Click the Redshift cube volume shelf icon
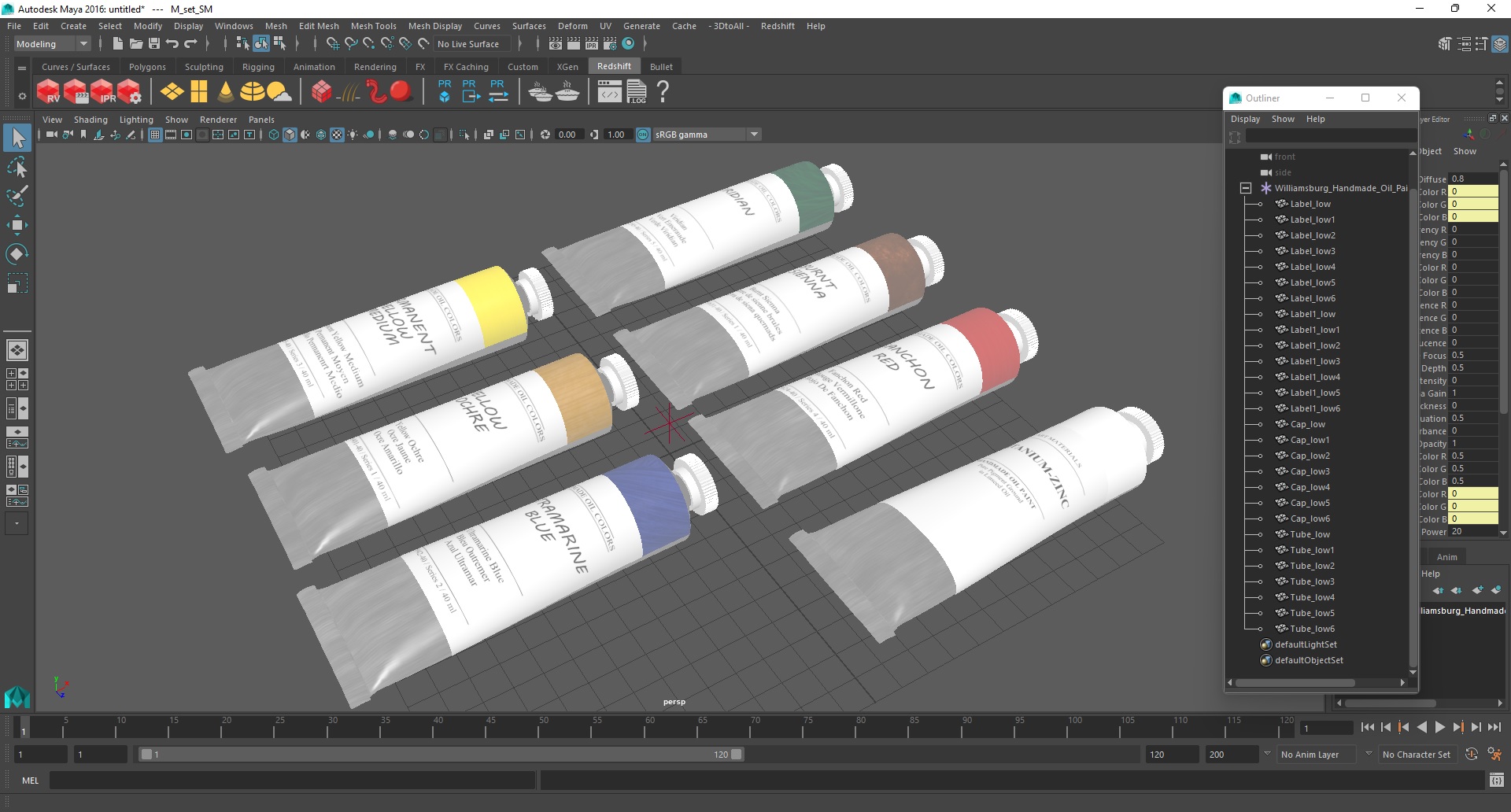 [x=321, y=92]
